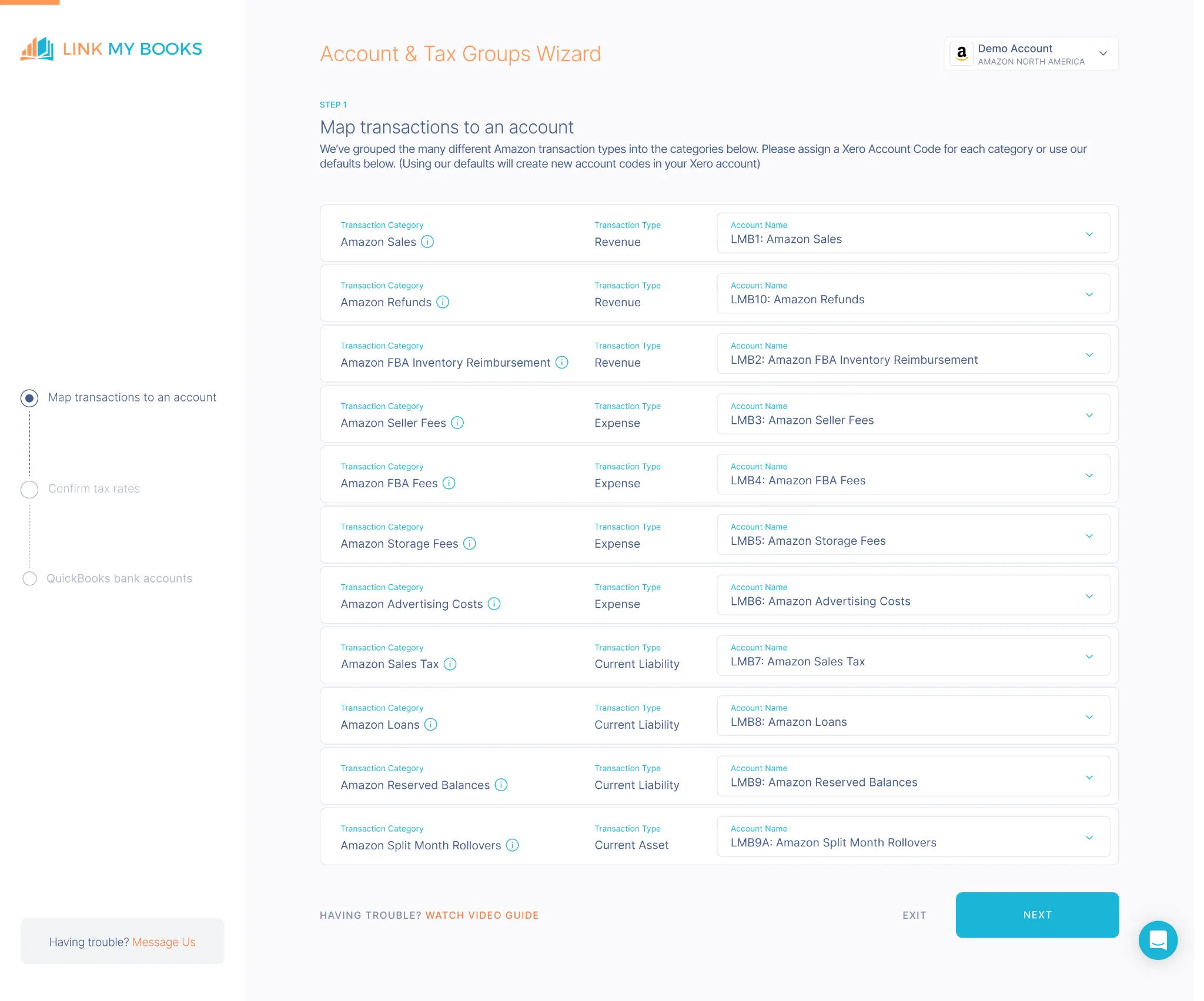
Task: Click the Amazon logo in account selector
Action: click(962, 54)
